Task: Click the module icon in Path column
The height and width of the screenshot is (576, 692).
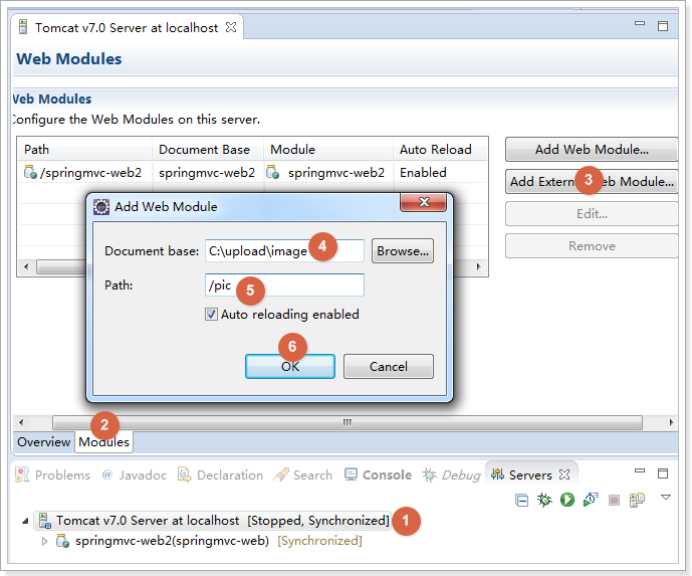Action: (x=30, y=172)
